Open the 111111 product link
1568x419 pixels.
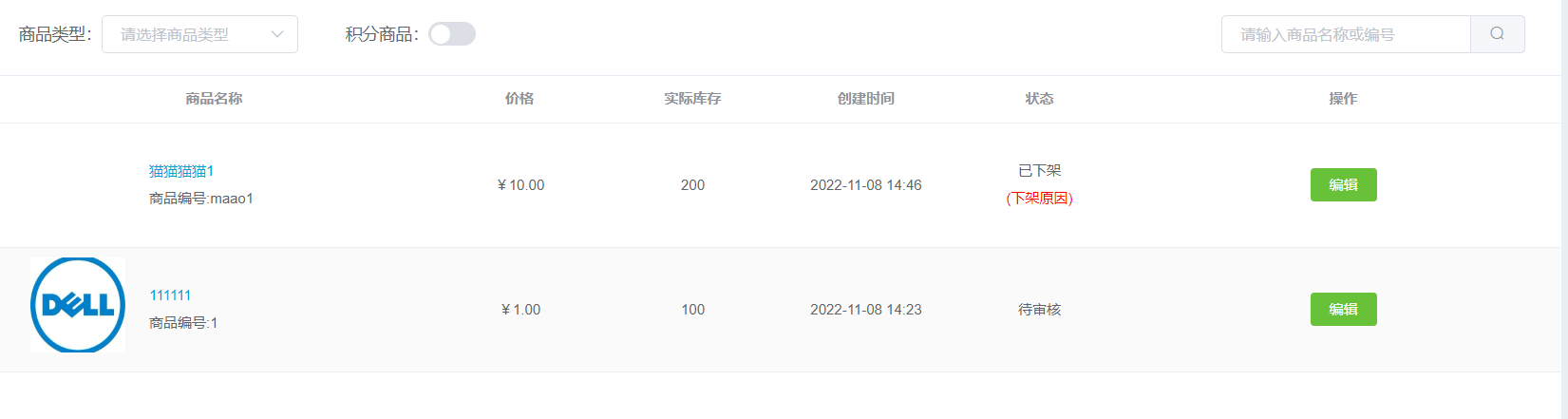(x=170, y=295)
